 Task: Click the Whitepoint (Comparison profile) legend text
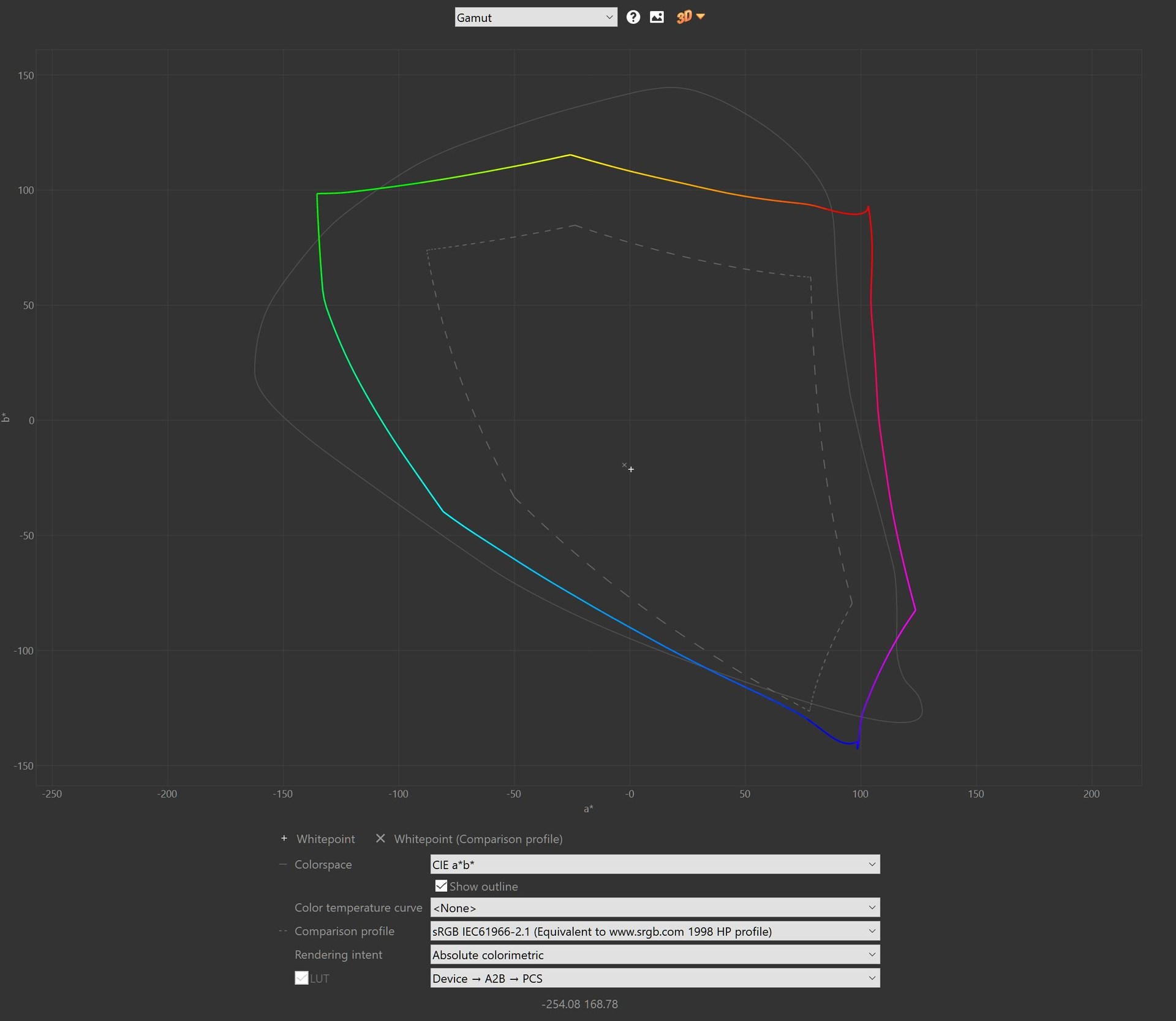point(478,838)
